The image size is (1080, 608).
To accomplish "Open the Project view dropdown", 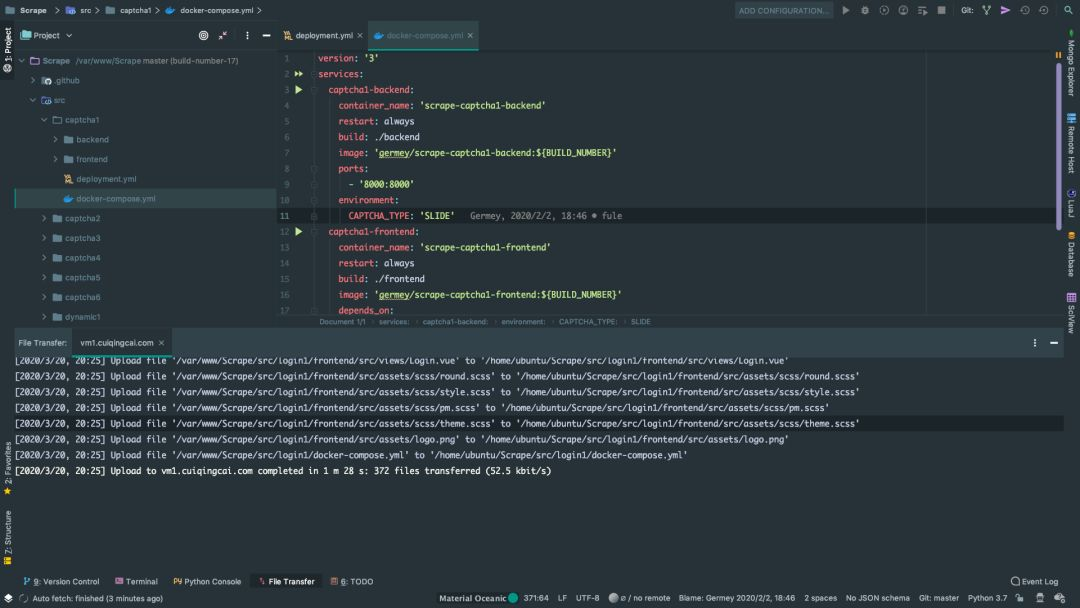I will point(46,35).
